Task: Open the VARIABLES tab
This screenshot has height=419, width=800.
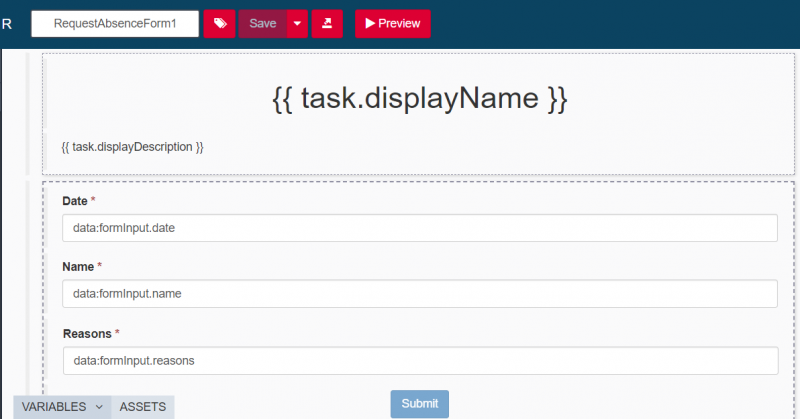Action: click(62, 407)
